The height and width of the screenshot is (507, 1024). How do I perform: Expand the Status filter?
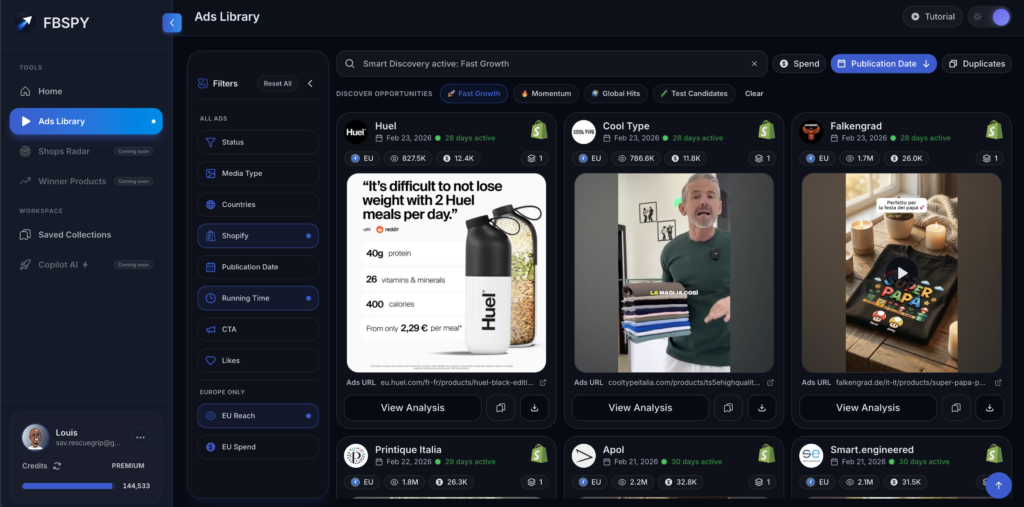pyautogui.click(x=258, y=142)
